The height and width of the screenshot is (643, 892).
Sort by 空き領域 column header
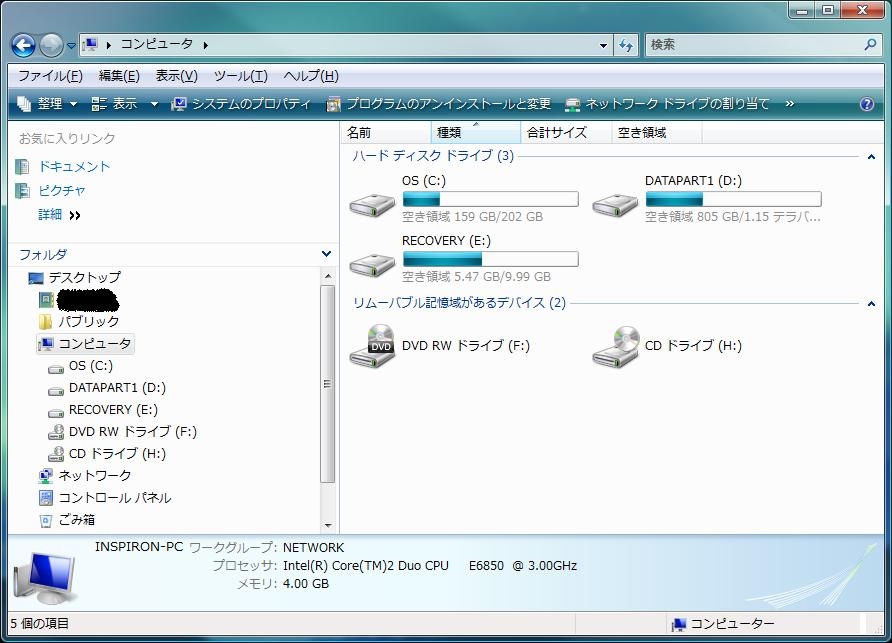pyautogui.click(x=657, y=133)
